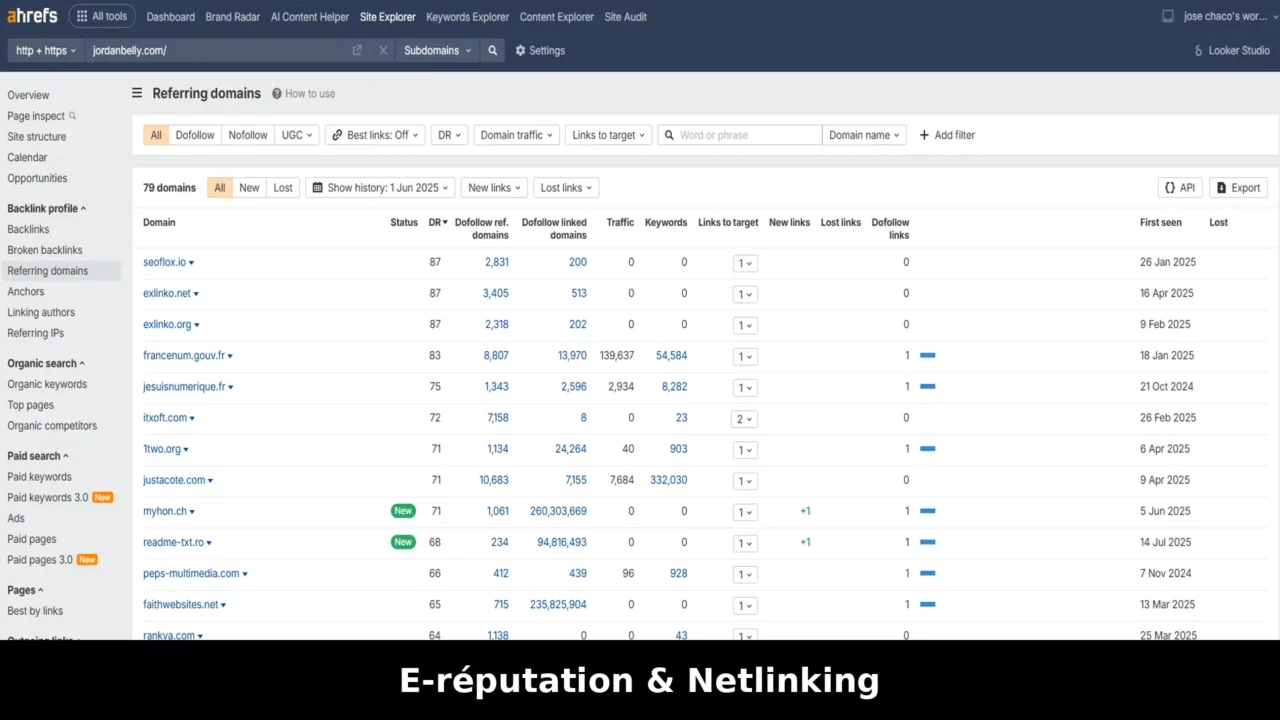Expand links to target for itxoft.com
Viewport: 1280px width, 720px height.
click(x=743, y=419)
